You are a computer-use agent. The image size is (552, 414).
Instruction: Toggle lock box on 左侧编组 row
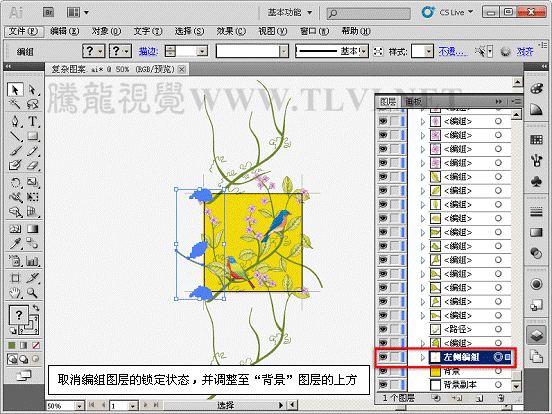[x=395, y=357]
